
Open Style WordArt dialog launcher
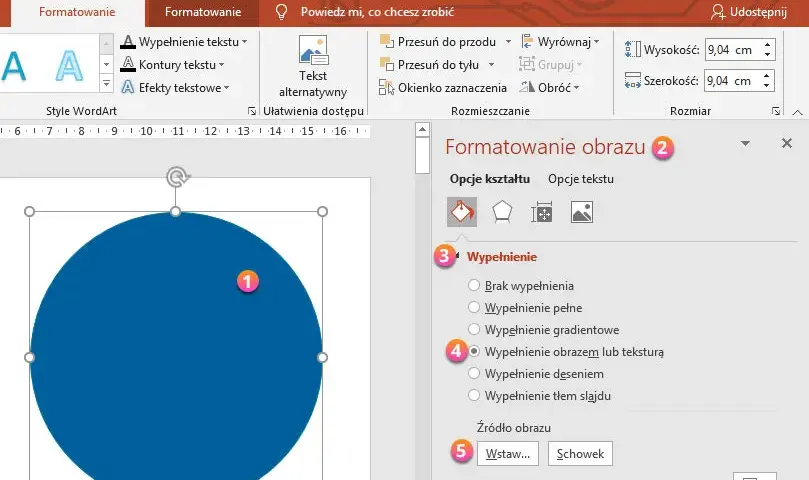[252, 110]
